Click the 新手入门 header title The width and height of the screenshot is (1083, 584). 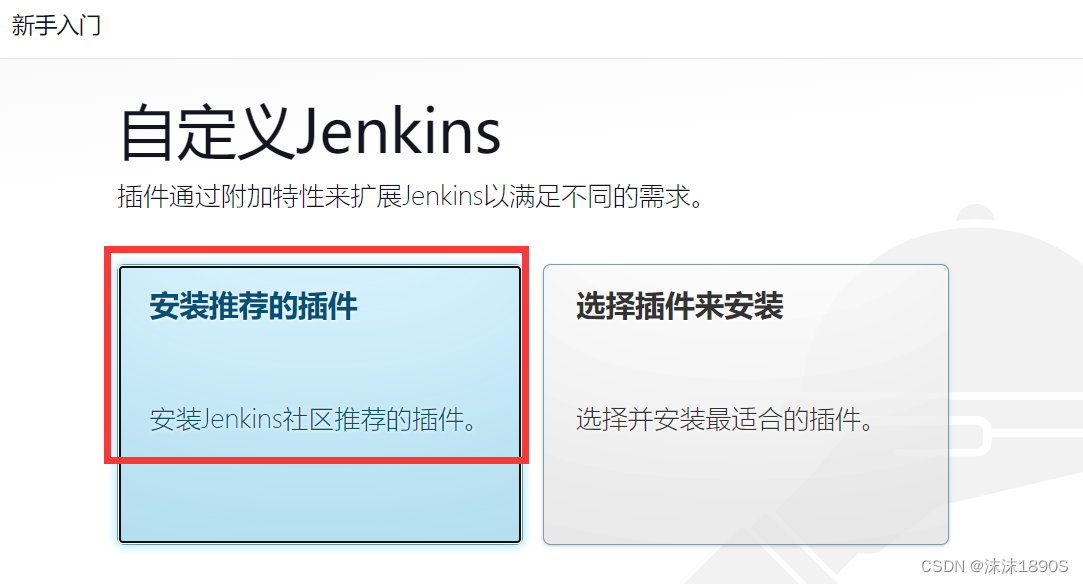click(x=57, y=26)
